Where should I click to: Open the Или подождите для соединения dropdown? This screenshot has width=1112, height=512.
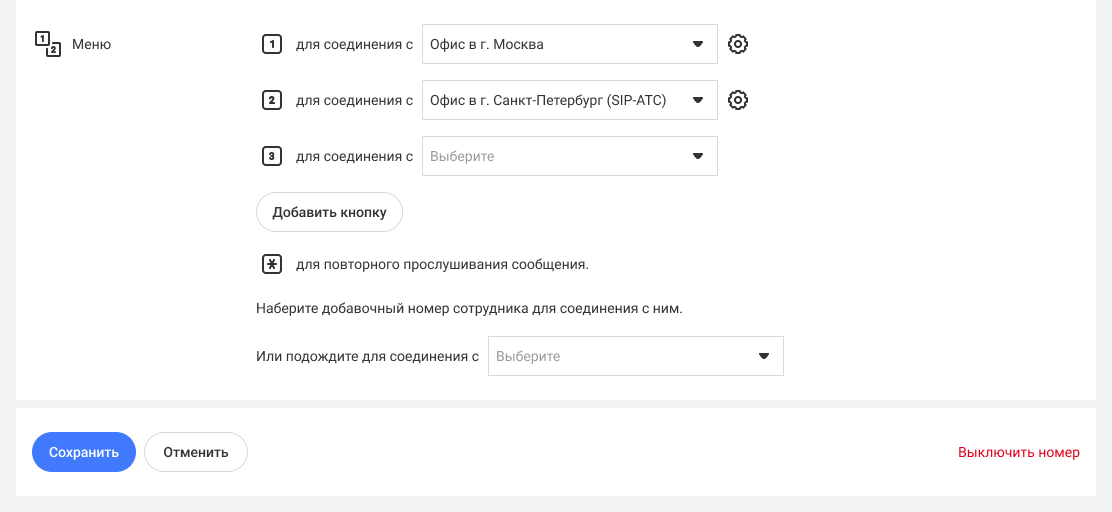(635, 356)
